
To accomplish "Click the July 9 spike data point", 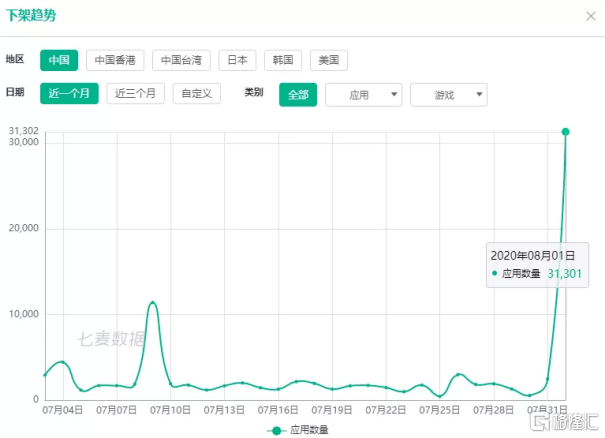I will 153,303.
